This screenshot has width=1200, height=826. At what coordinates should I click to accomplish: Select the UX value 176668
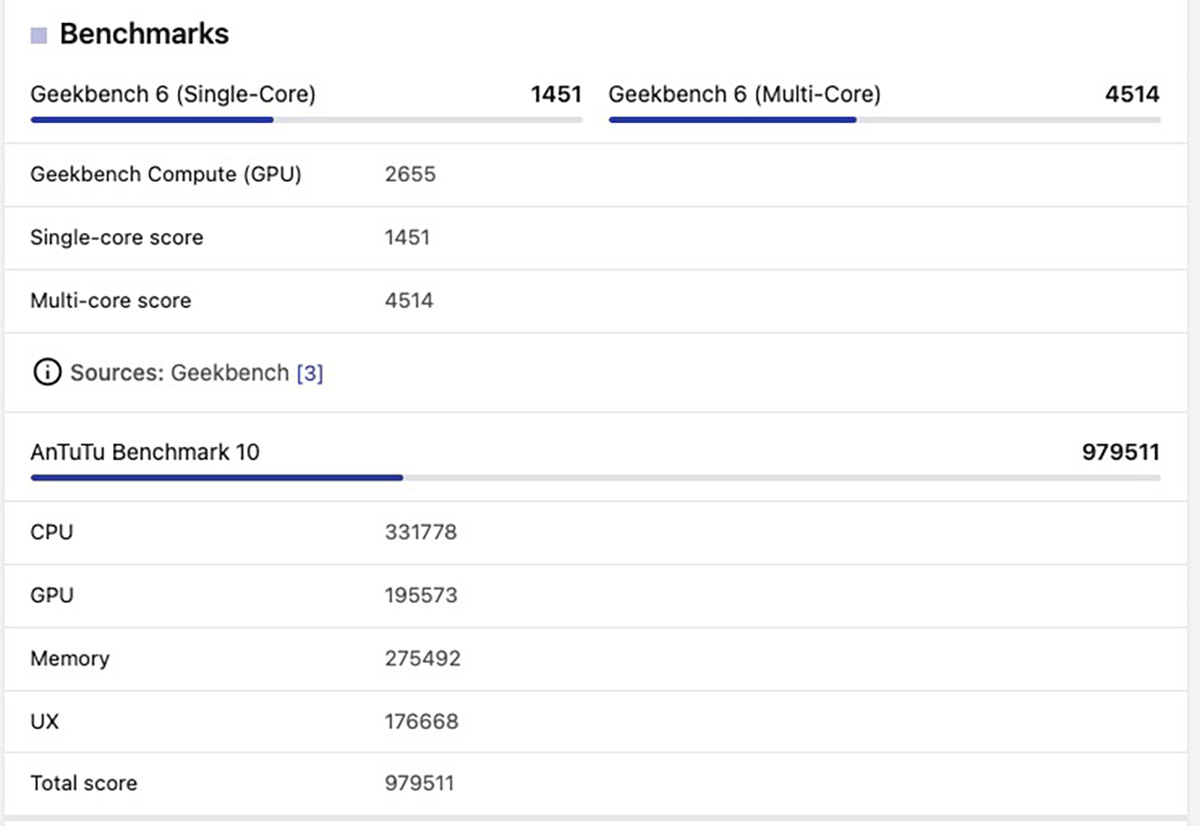422,721
